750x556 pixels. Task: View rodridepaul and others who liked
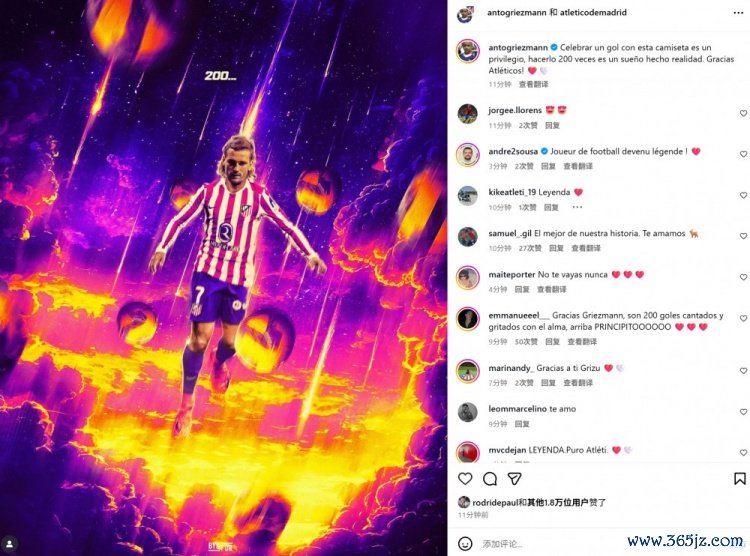pos(539,502)
